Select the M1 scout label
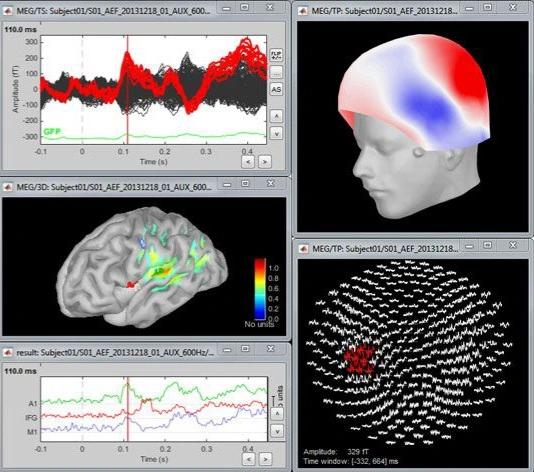 click(32, 432)
